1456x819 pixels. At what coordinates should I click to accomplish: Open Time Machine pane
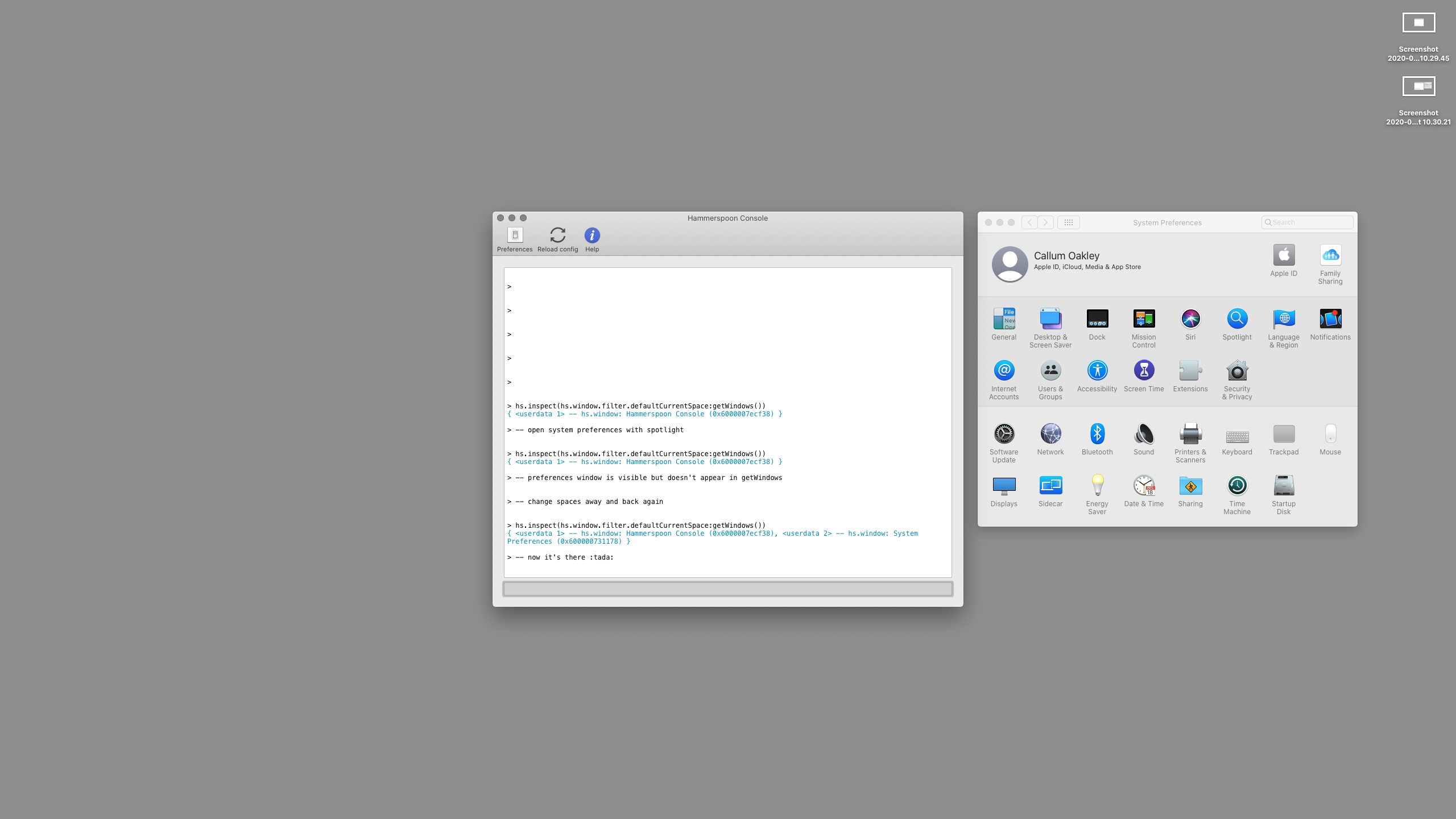(x=1237, y=486)
